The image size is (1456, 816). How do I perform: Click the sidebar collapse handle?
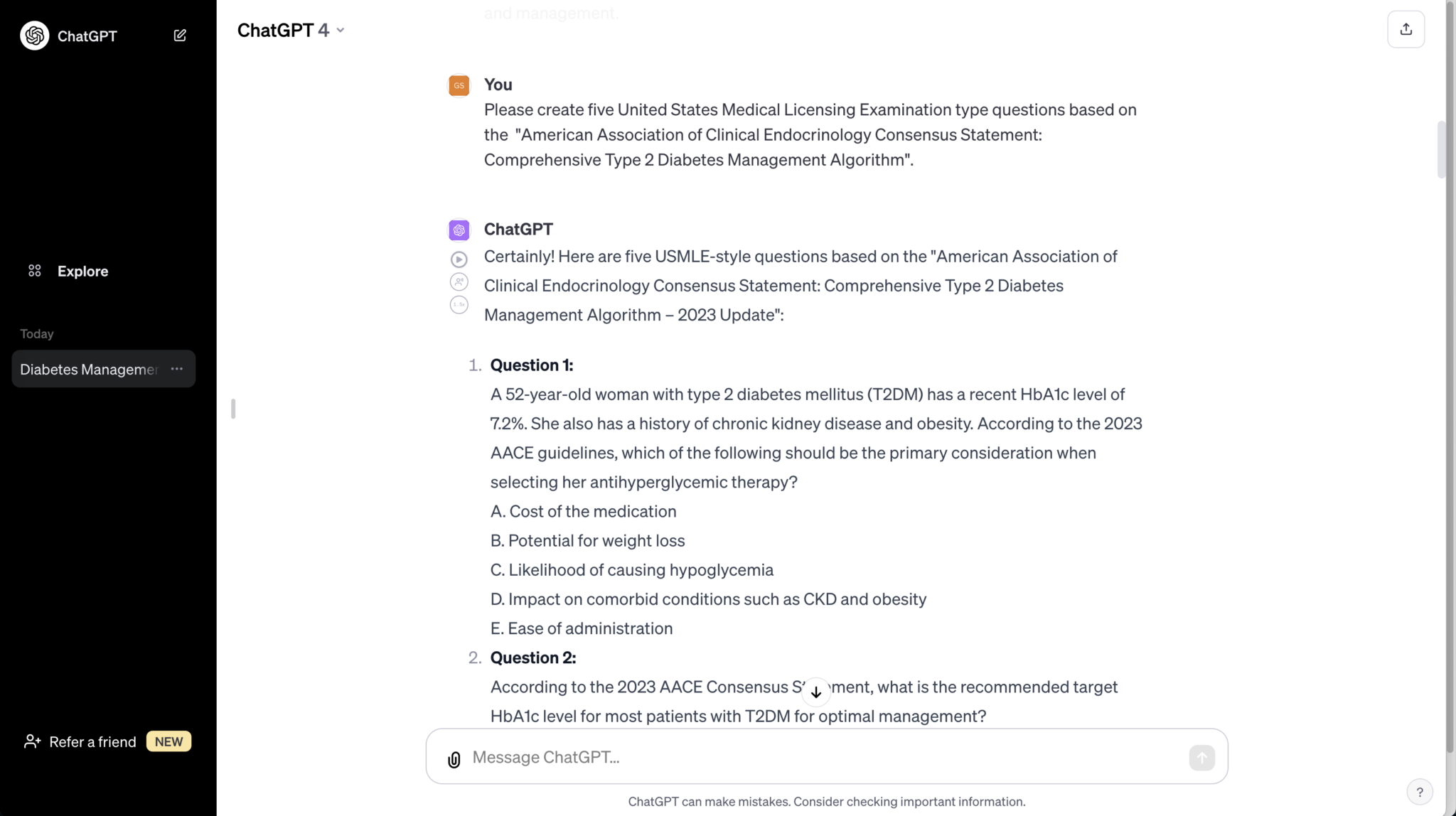233,409
